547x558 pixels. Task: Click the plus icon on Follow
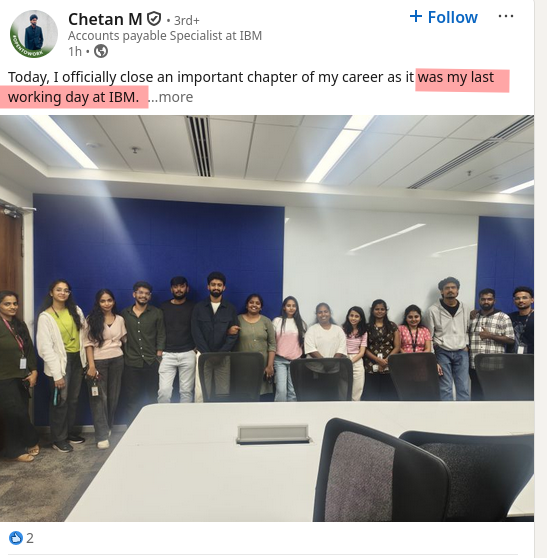pos(416,16)
